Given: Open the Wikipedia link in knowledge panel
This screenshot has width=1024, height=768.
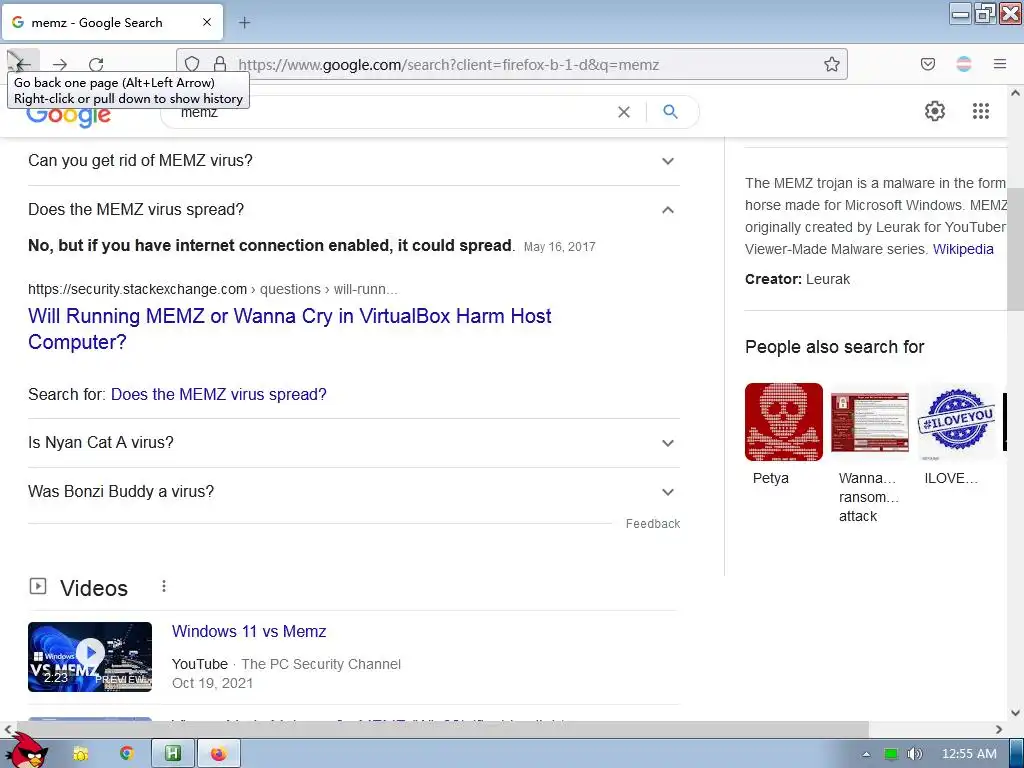Looking at the screenshot, I should [x=963, y=249].
